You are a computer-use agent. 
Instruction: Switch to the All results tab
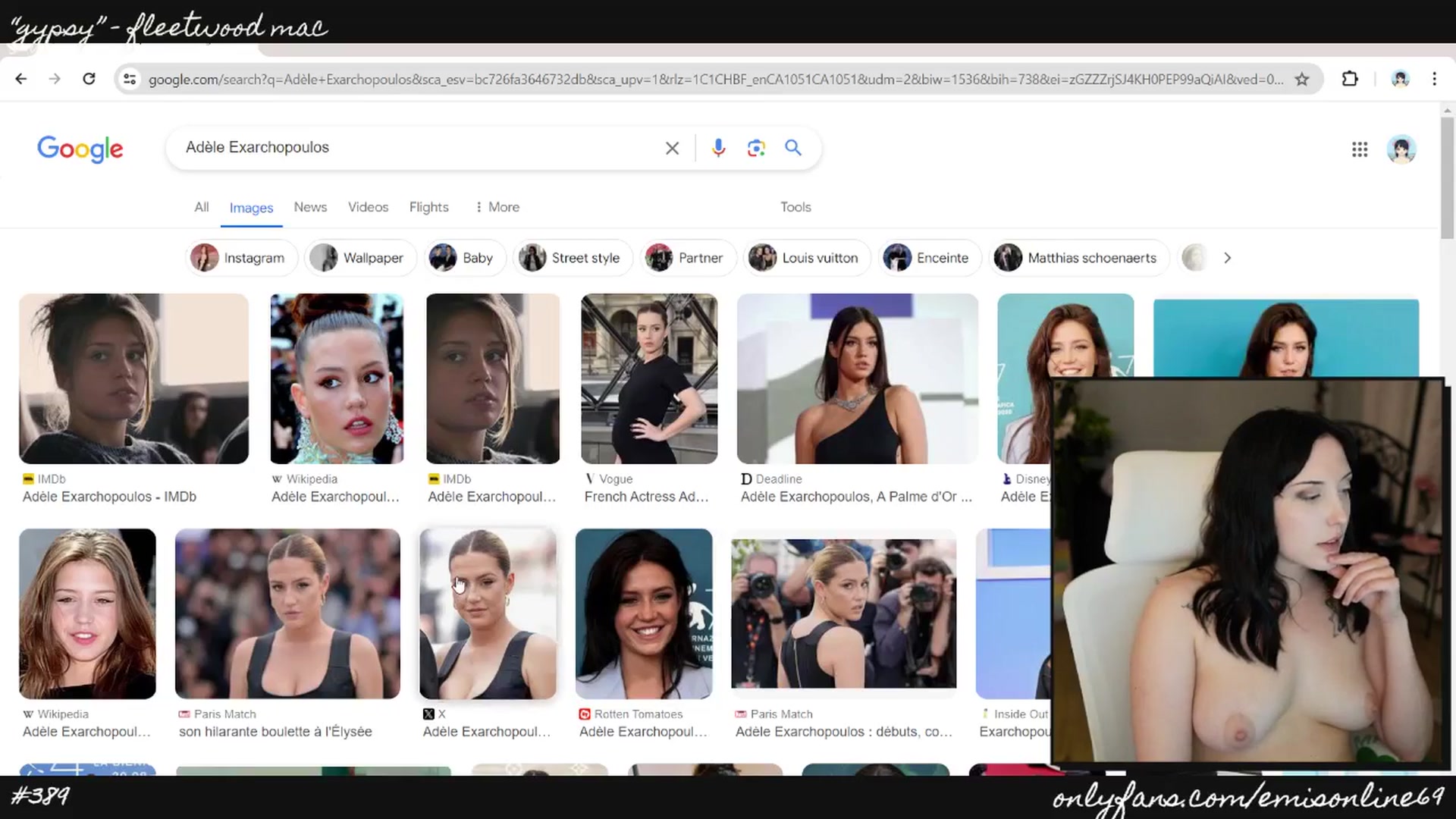(201, 207)
